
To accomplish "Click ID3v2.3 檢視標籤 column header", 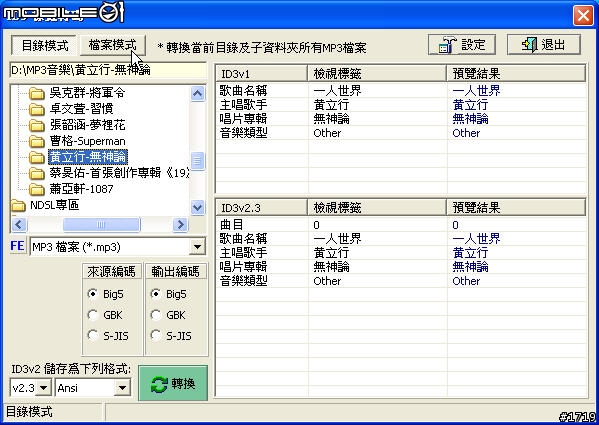I will [377, 208].
